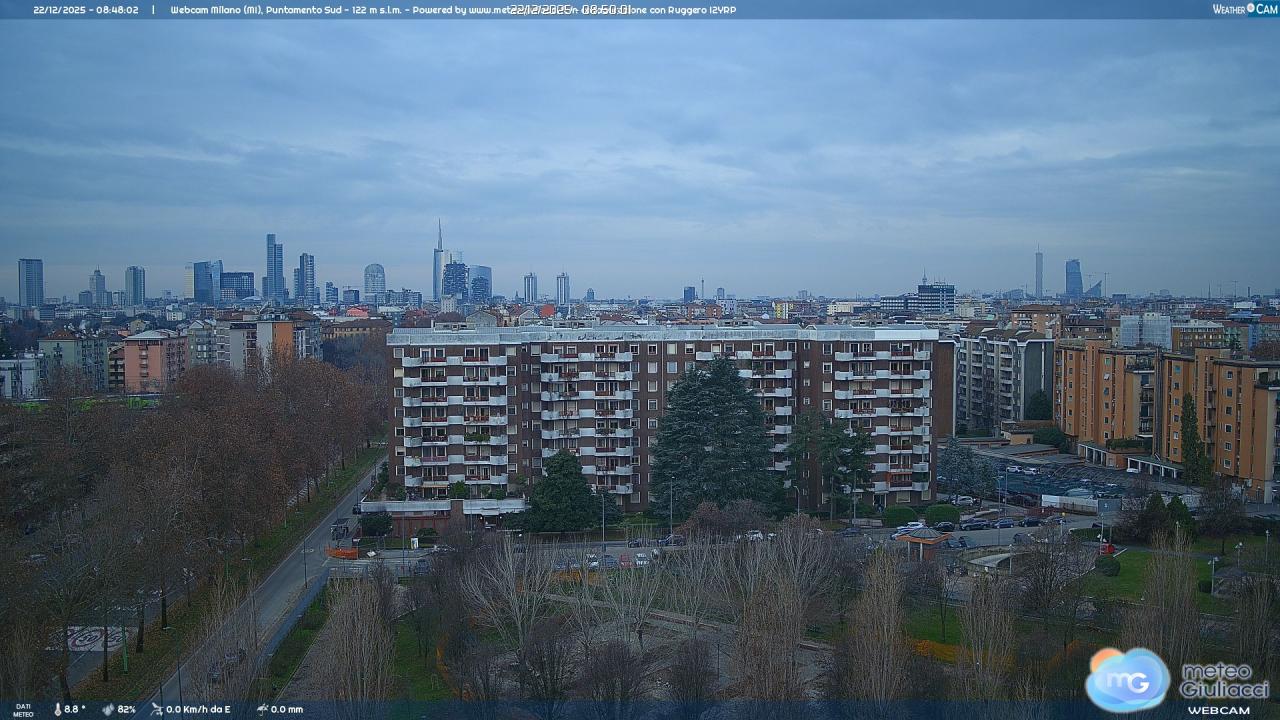Click the WEBCAM label under Giuliacci logo
Viewport: 1280px width, 720px height.
1218,710
